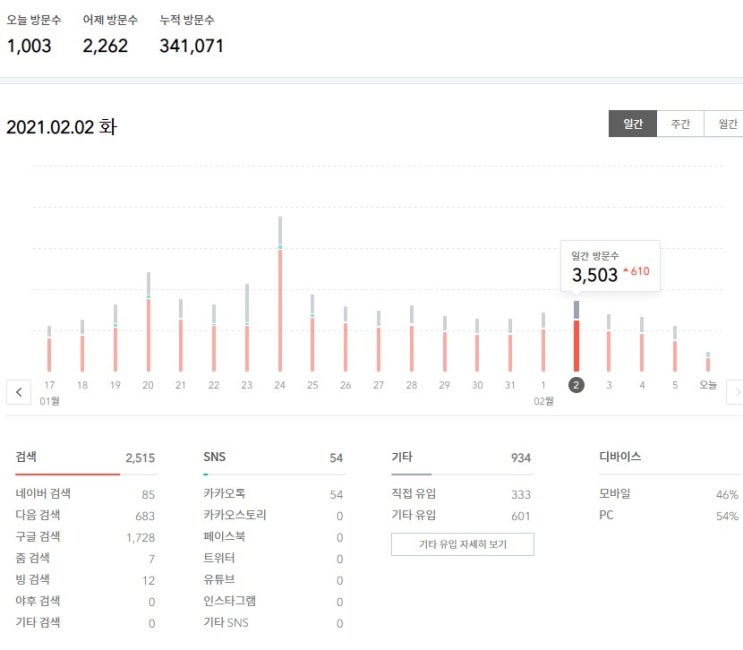Click the 카카오톡 row
Image resolution: width=743 pixels, height=650 pixels.
tap(273, 494)
